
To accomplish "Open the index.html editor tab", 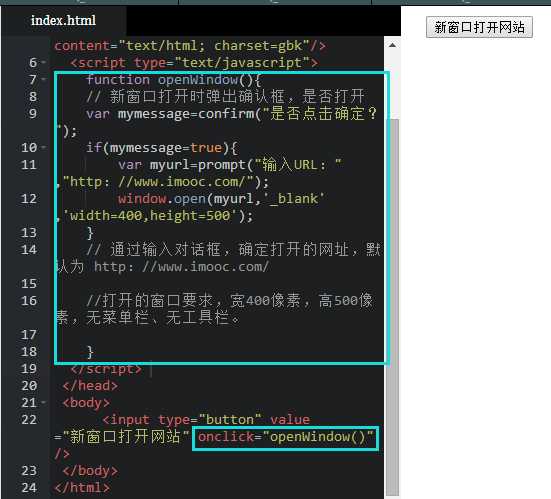I will (x=63, y=20).
